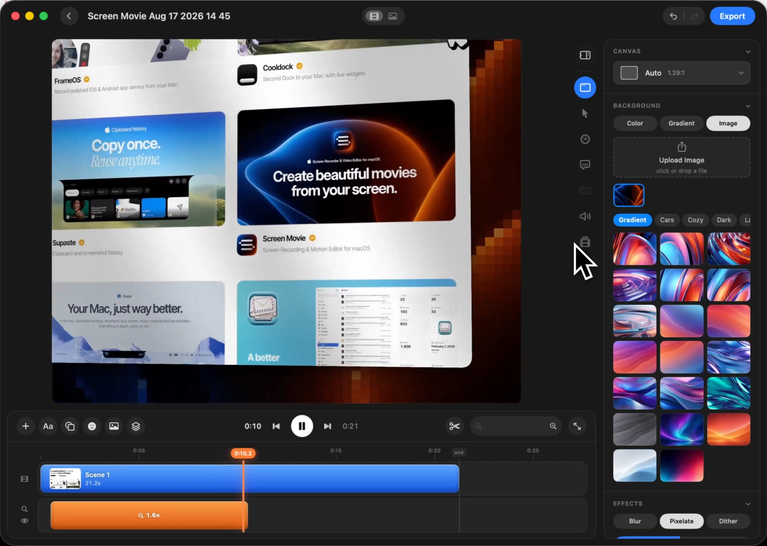Viewport: 767px width, 546px height.
Task: Pause the video playback
Action: (302, 426)
